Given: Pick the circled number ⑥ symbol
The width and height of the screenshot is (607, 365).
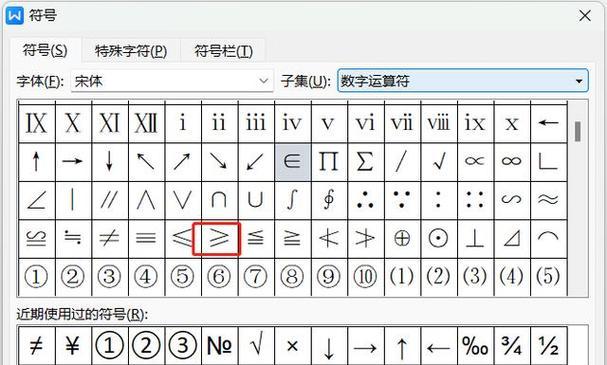Looking at the screenshot, I should tap(219, 277).
